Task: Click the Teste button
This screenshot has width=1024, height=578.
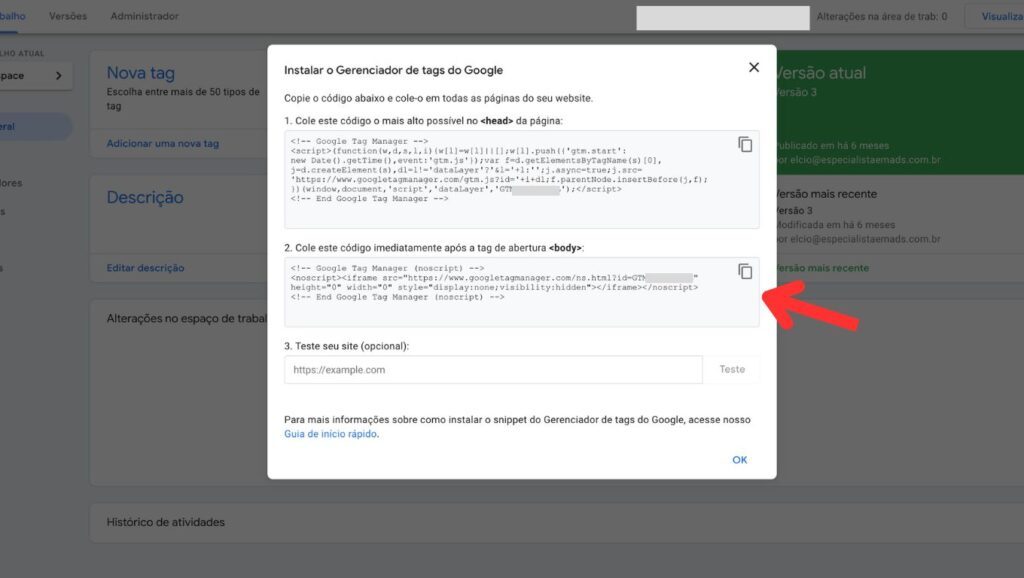Action: [731, 370]
